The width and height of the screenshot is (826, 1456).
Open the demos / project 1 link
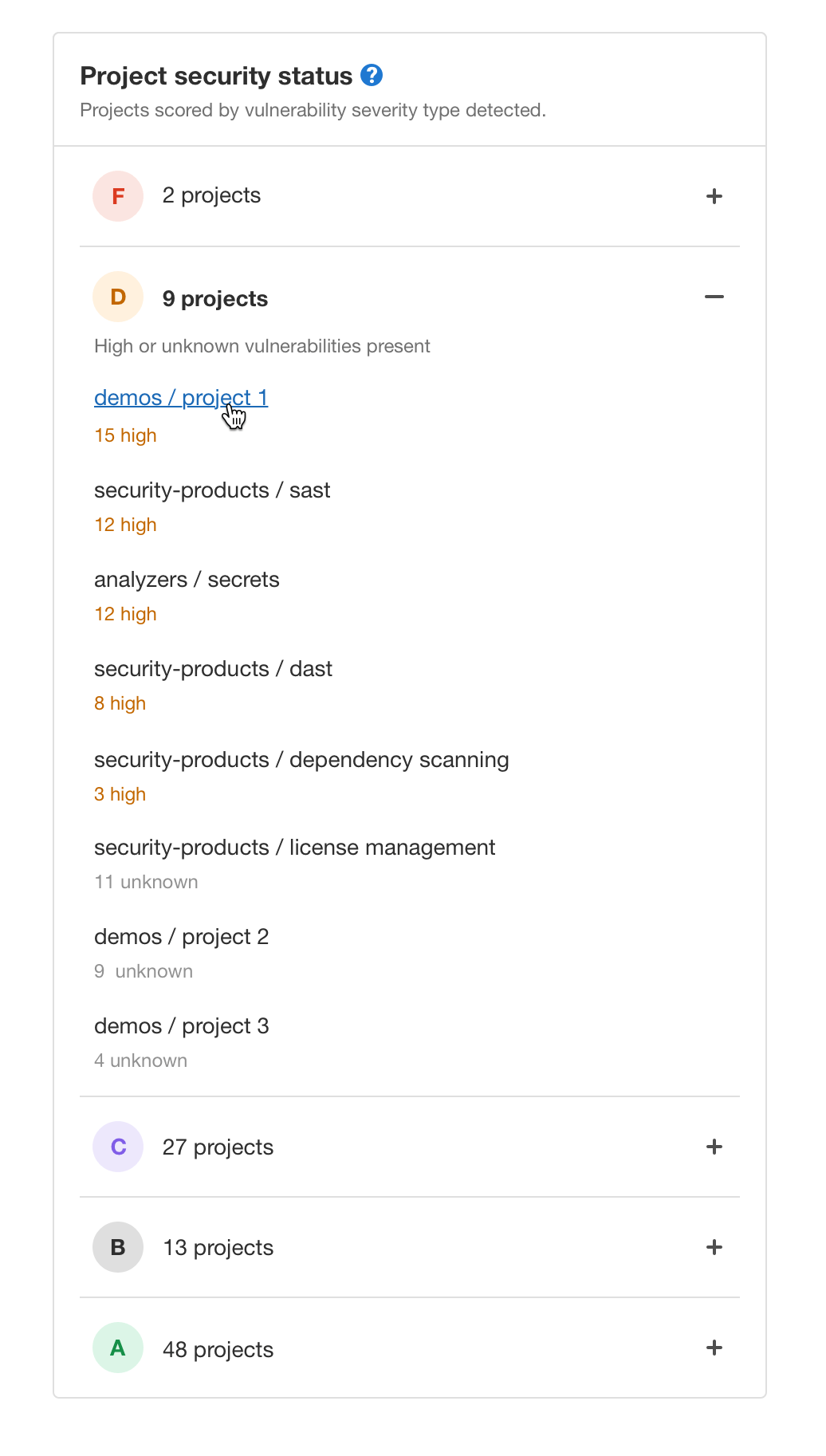(180, 397)
